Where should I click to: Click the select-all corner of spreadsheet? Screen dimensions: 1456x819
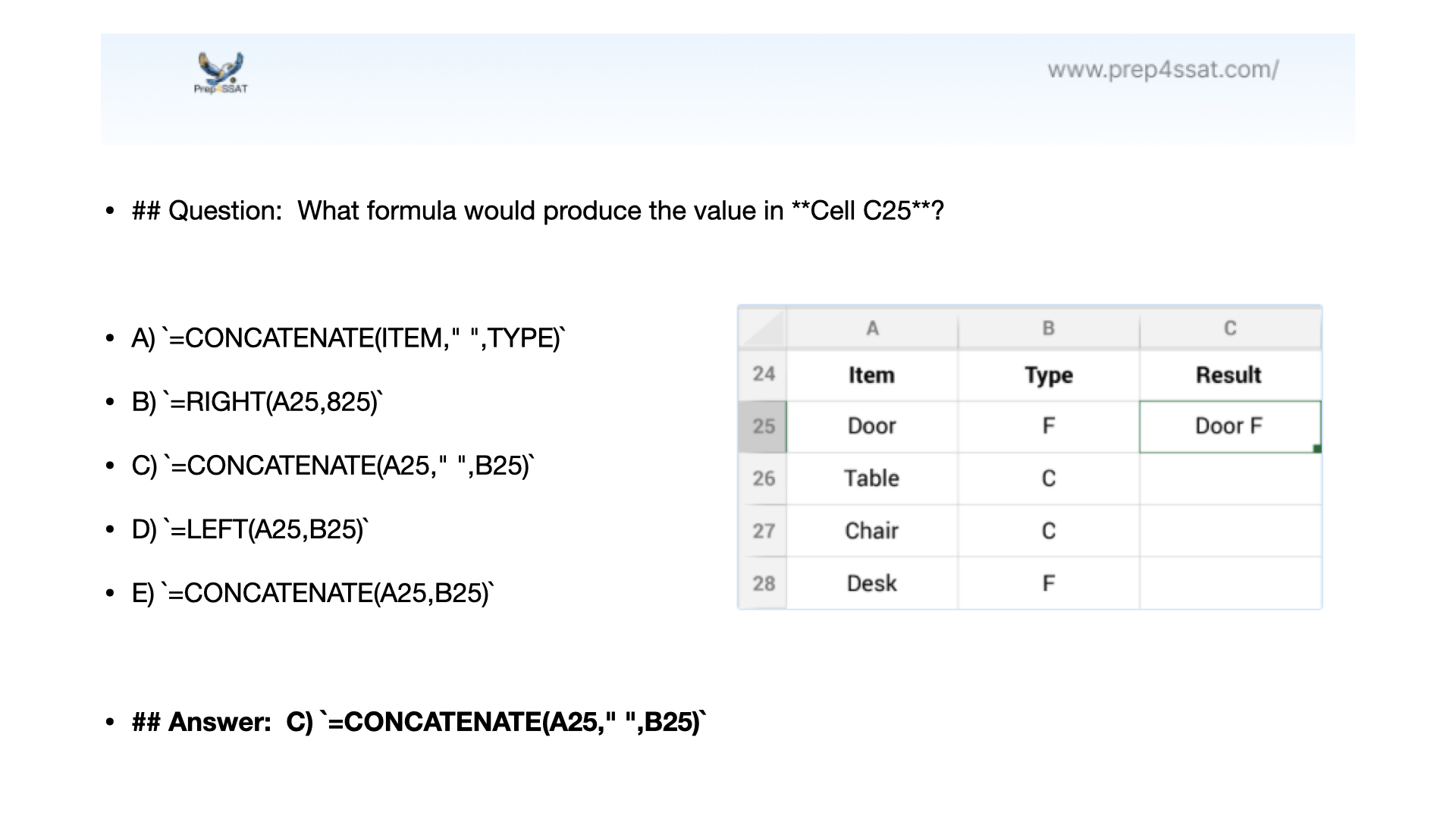[762, 328]
